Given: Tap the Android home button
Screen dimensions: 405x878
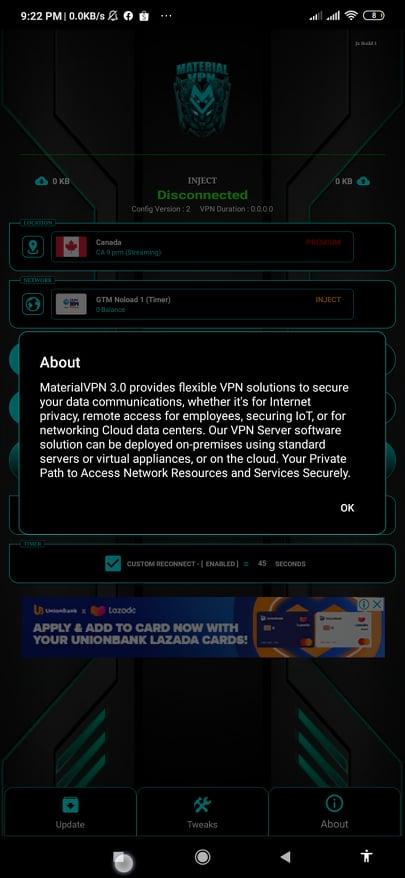Looking at the screenshot, I should pyautogui.click(x=202, y=856).
